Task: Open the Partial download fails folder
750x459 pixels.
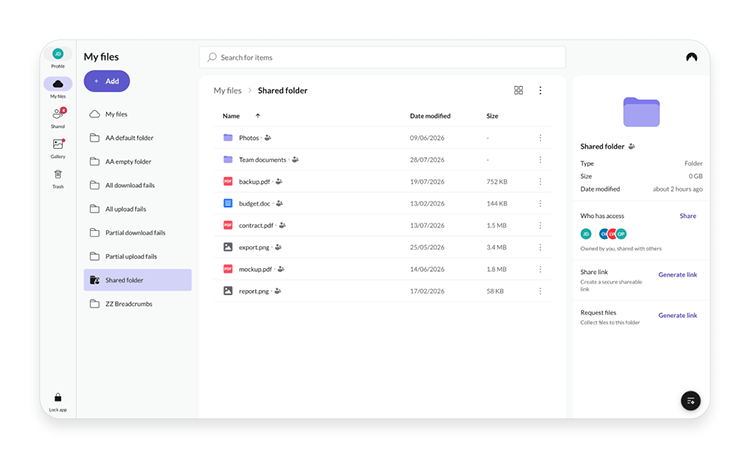Action: [x=138, y=233]
